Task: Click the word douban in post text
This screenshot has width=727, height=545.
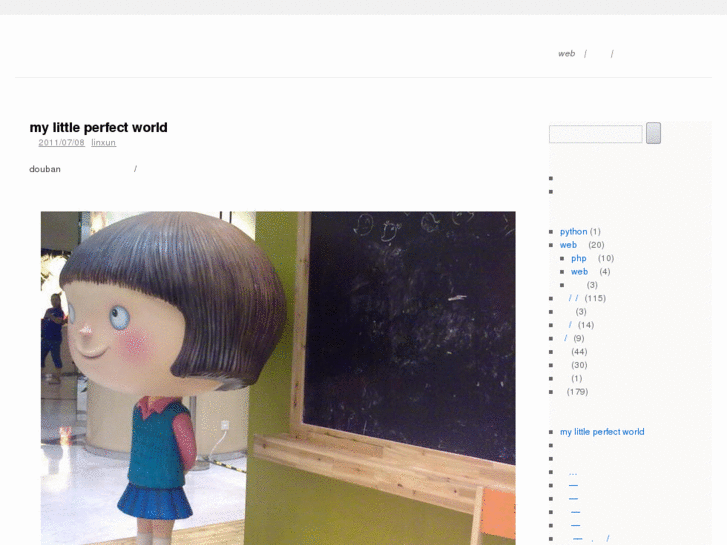Action: [x=45, y=169]
